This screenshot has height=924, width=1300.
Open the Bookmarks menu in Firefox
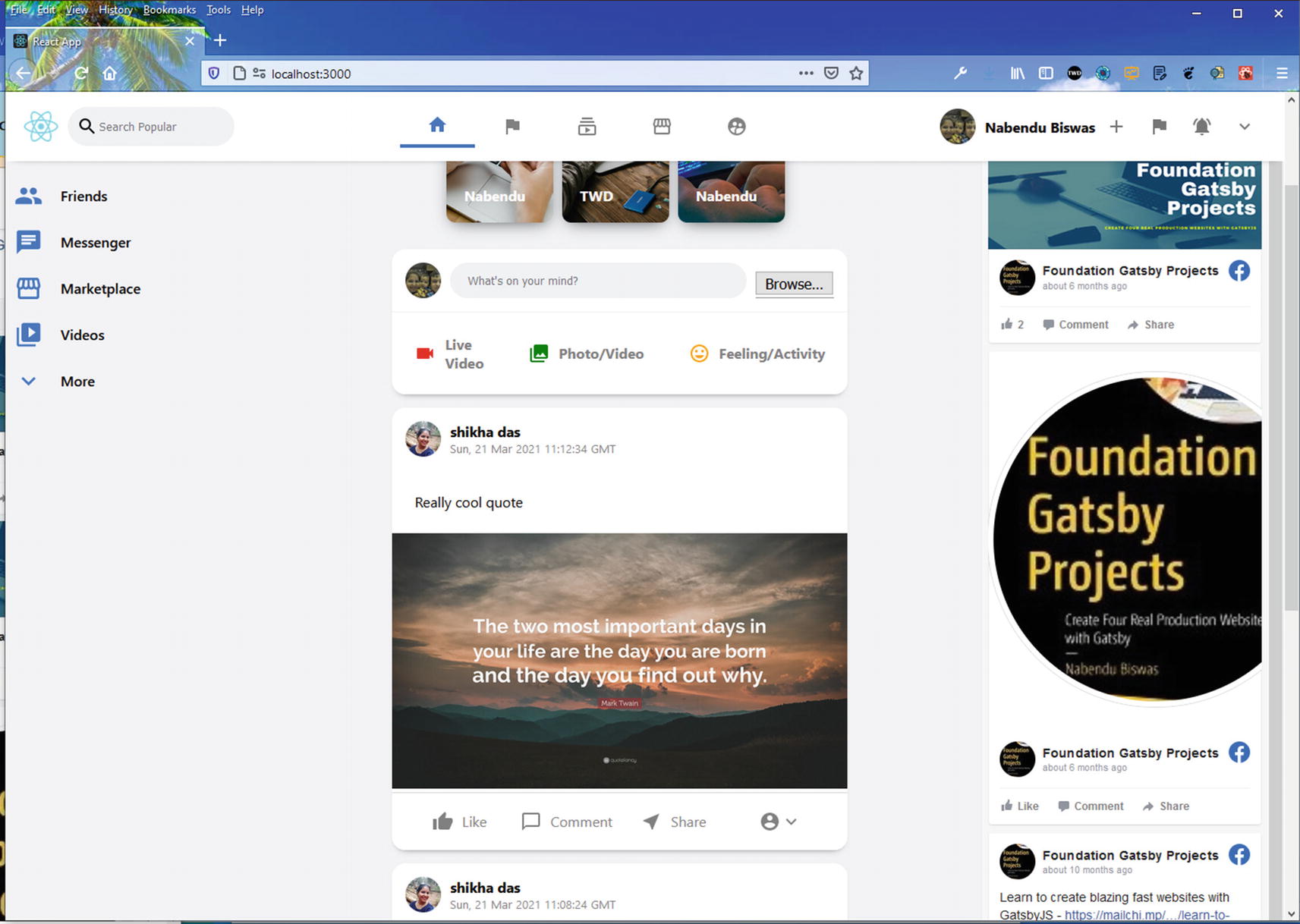pos(169,10)
